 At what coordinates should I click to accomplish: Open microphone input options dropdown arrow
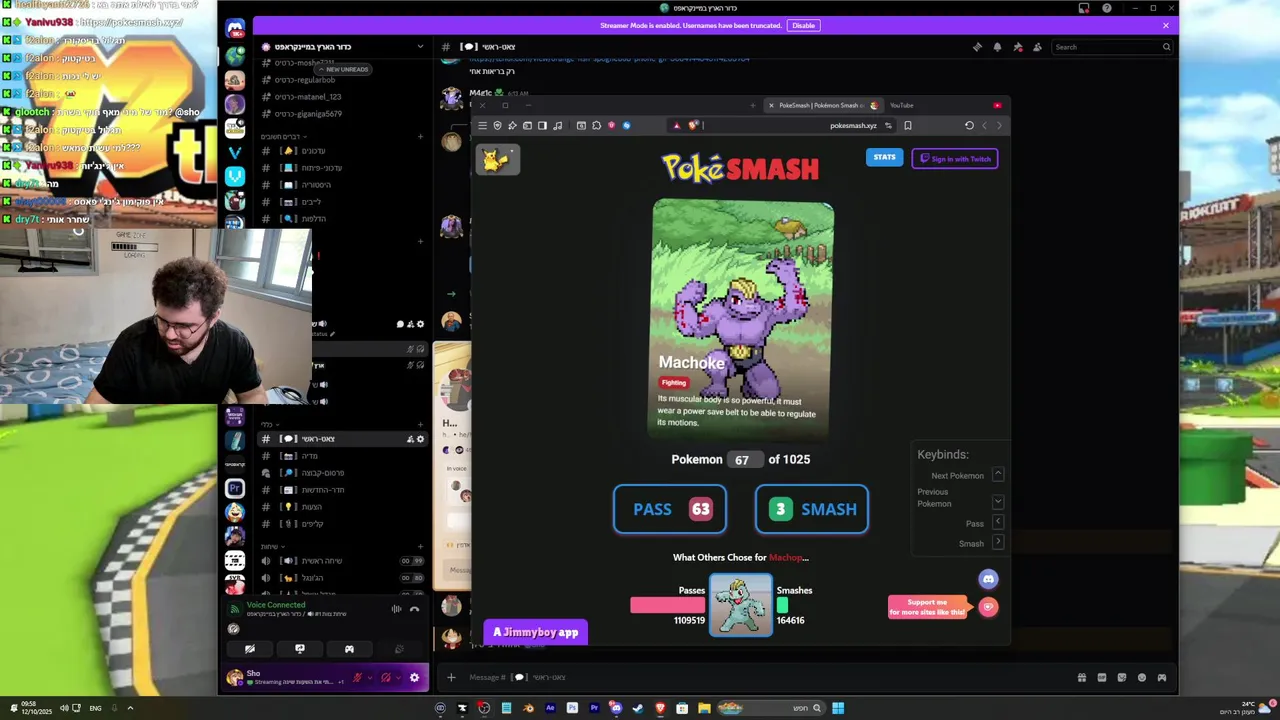(x=369, y=677)
